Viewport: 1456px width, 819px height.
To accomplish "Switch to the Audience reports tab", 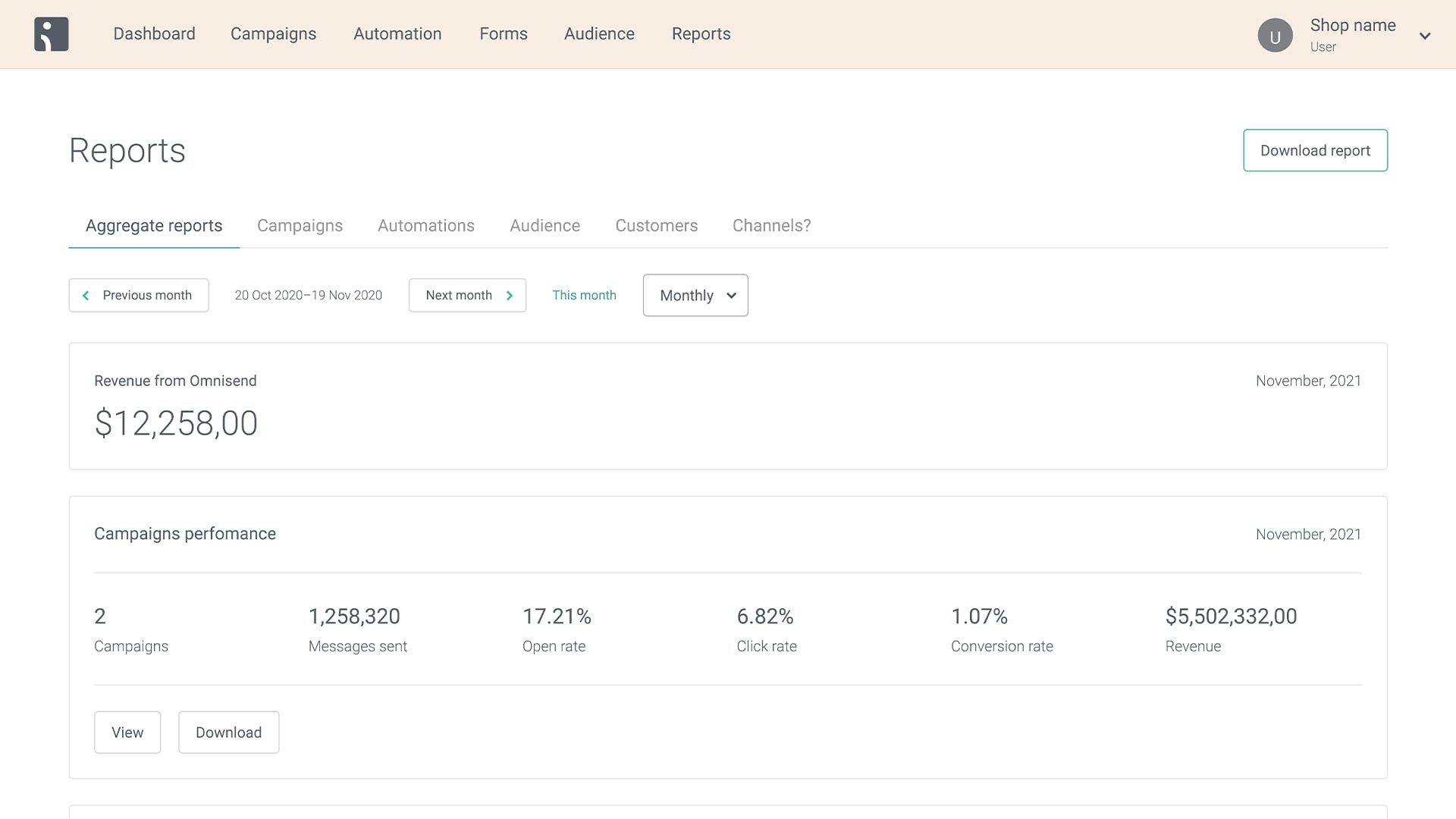I will tap(544, 226).
